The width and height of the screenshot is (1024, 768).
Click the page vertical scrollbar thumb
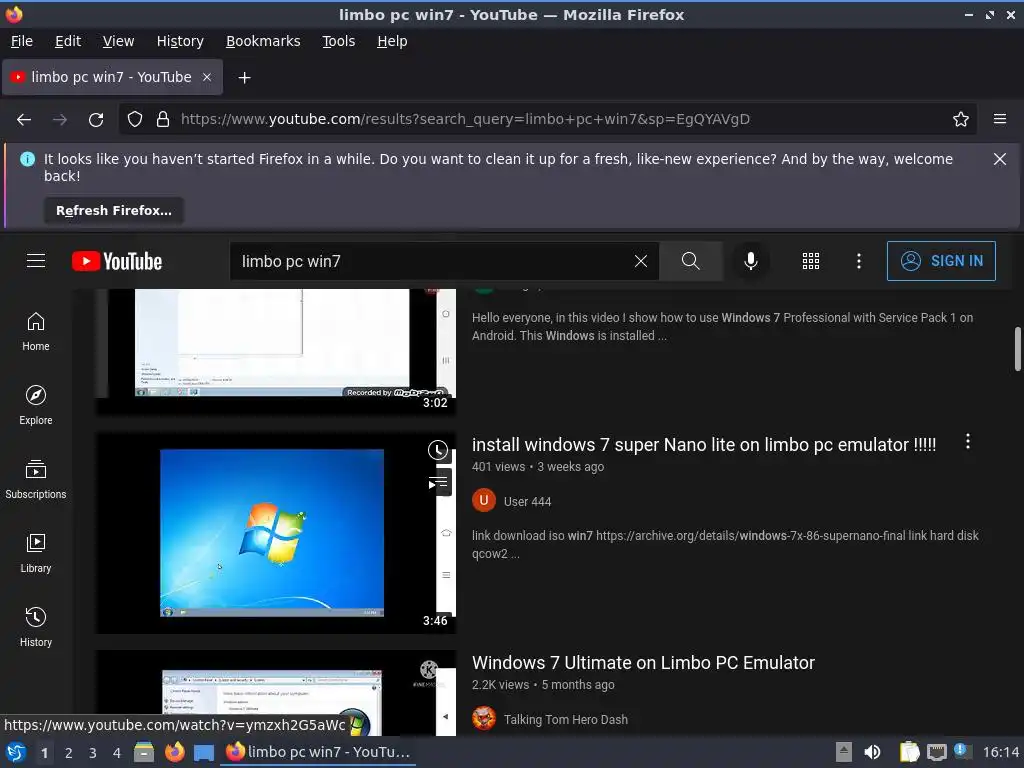[x=1017, y=349]
